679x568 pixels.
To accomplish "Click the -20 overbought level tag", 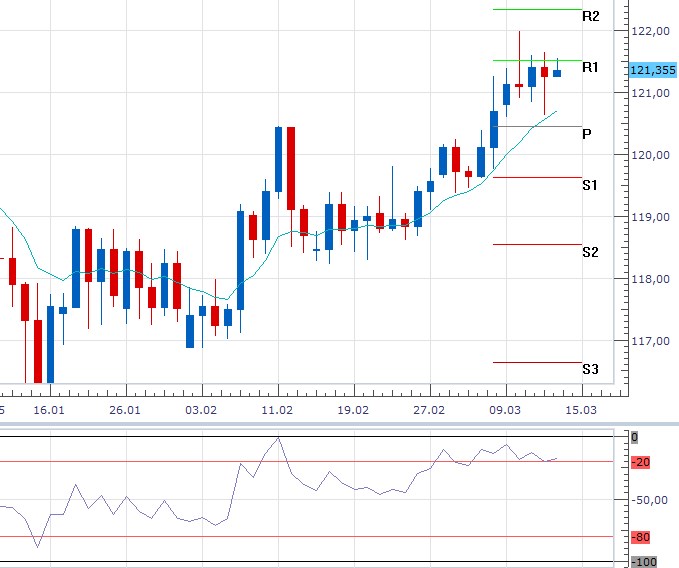I will click(x=641, y=462).
